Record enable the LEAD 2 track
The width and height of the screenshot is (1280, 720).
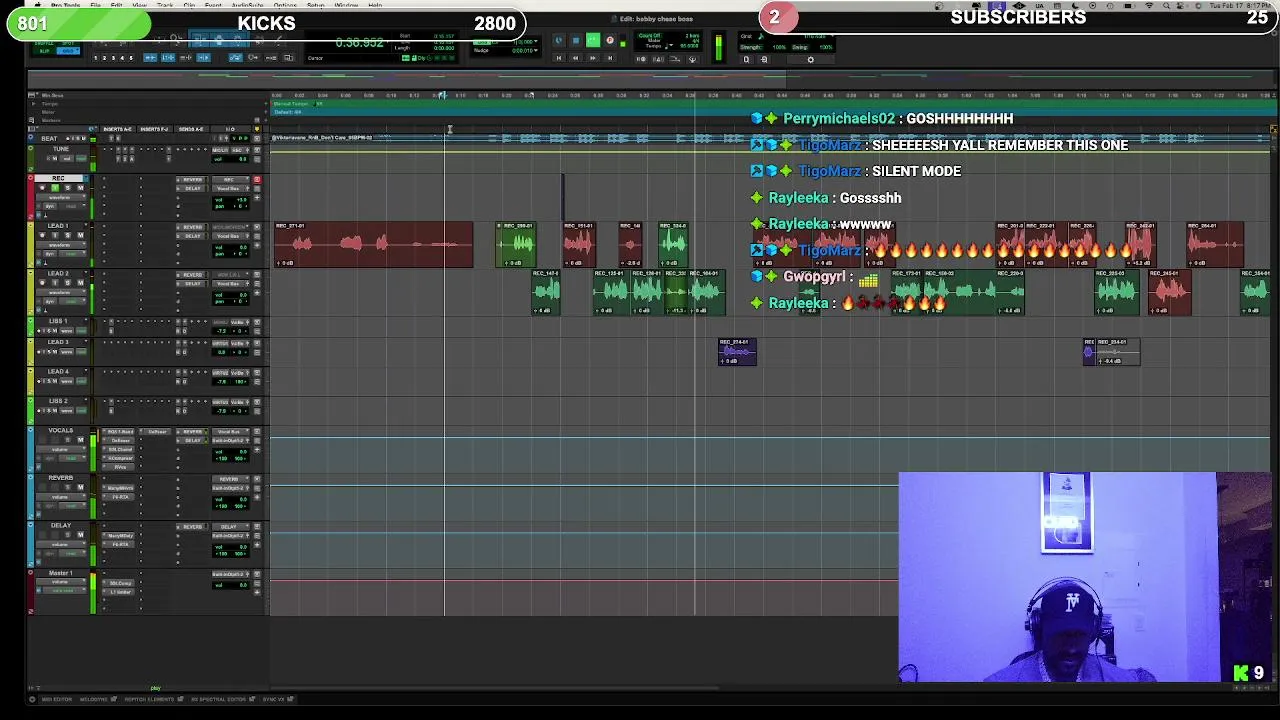click(42, 283)
